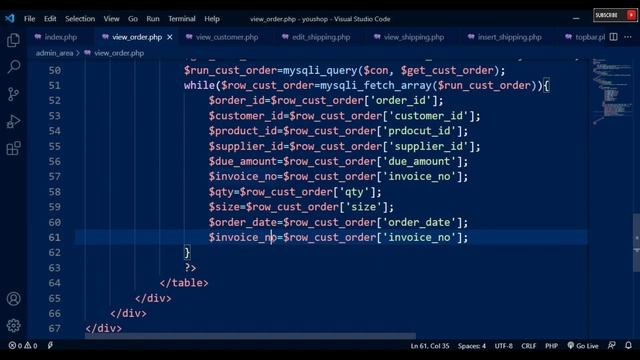This screenshot has width=640, height=360.
Task: Split the editor to the right
Action: pyautogui.click(x=613, y=37)
